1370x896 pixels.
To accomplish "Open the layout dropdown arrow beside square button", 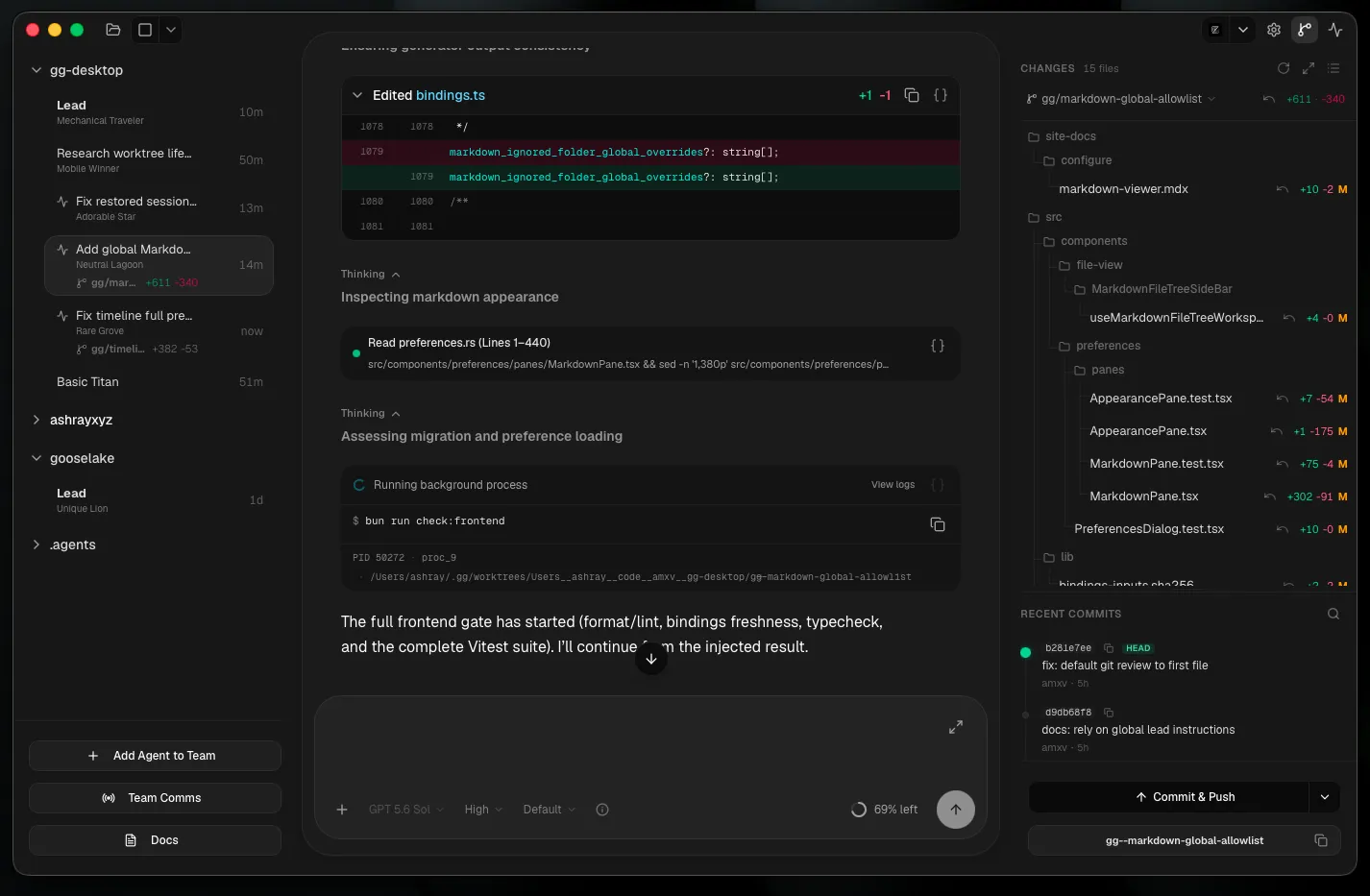I will coord(171,30).
